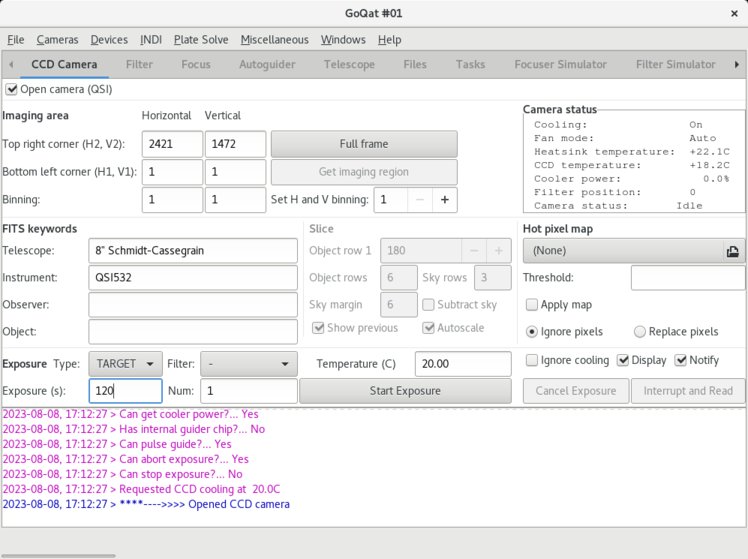Open the Cameras menu
Image resolution: width=748 pixels, height=559 pixels.
pyautogui.click(x=57, y=40)
